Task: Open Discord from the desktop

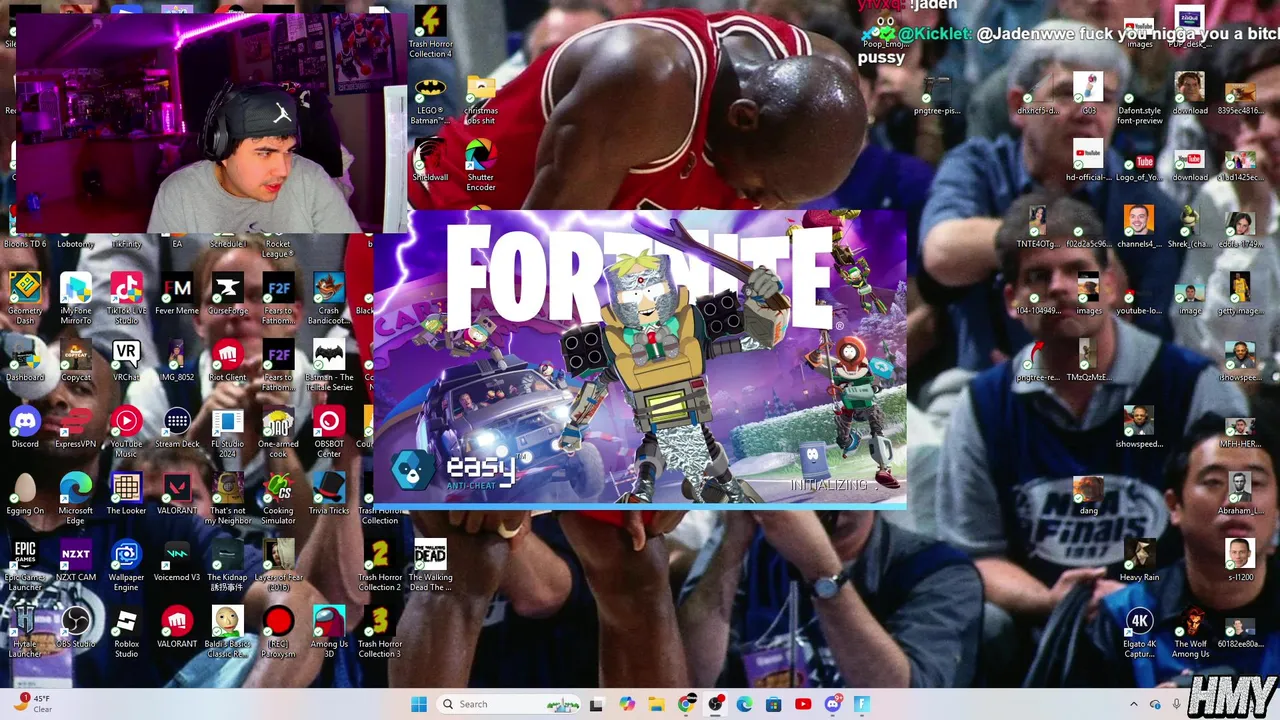Action: point(25,427)
